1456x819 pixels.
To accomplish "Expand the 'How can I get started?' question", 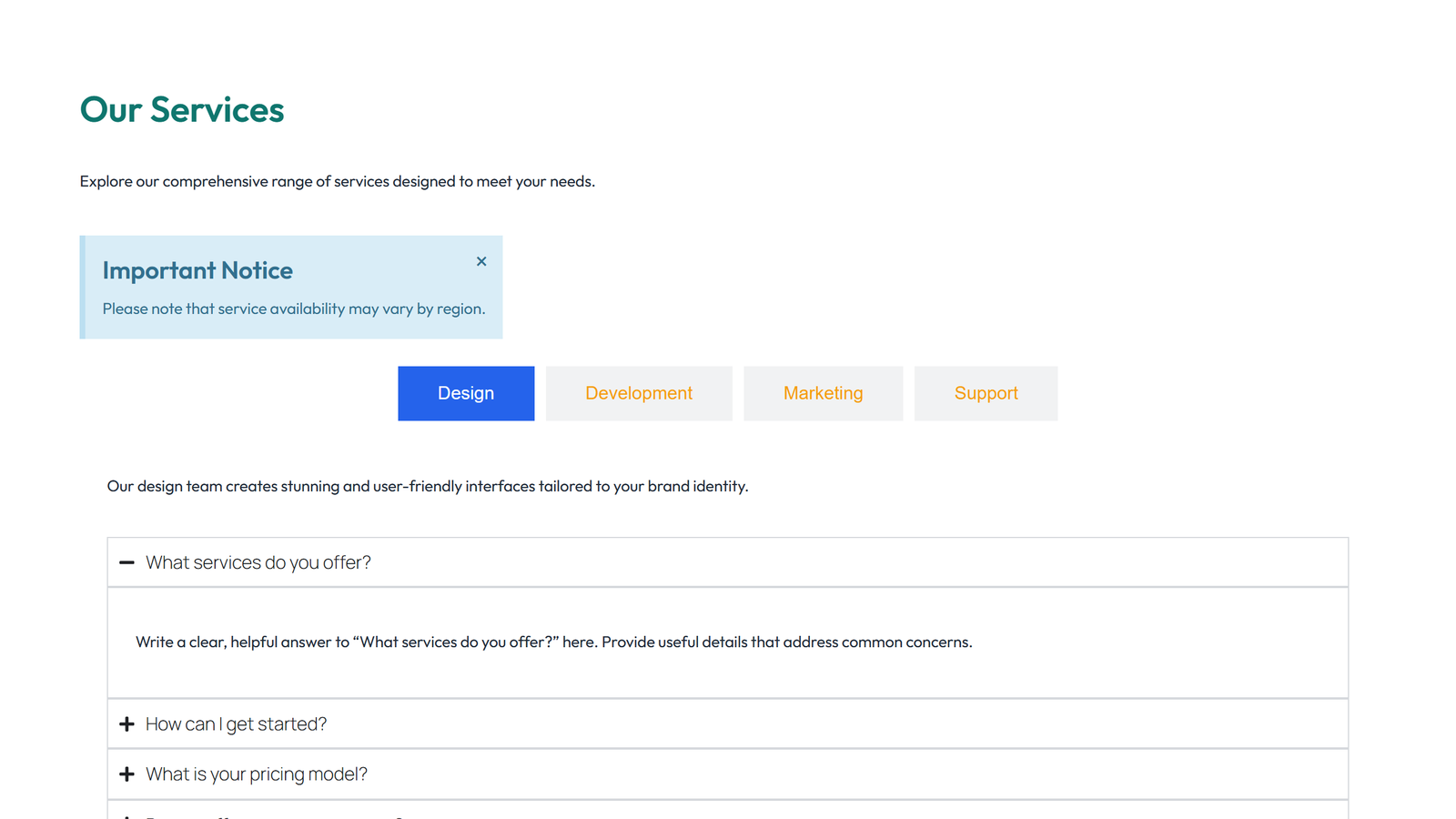I will (237, 723).
